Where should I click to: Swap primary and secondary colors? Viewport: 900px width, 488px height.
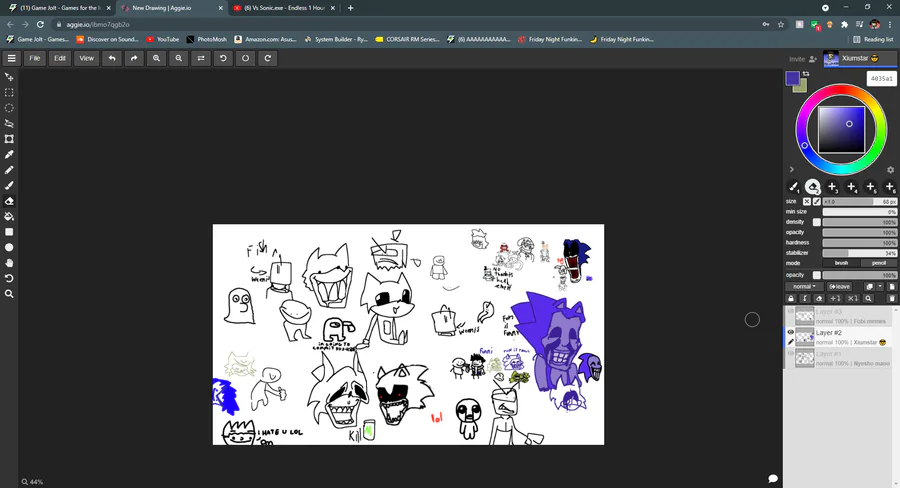806,74
